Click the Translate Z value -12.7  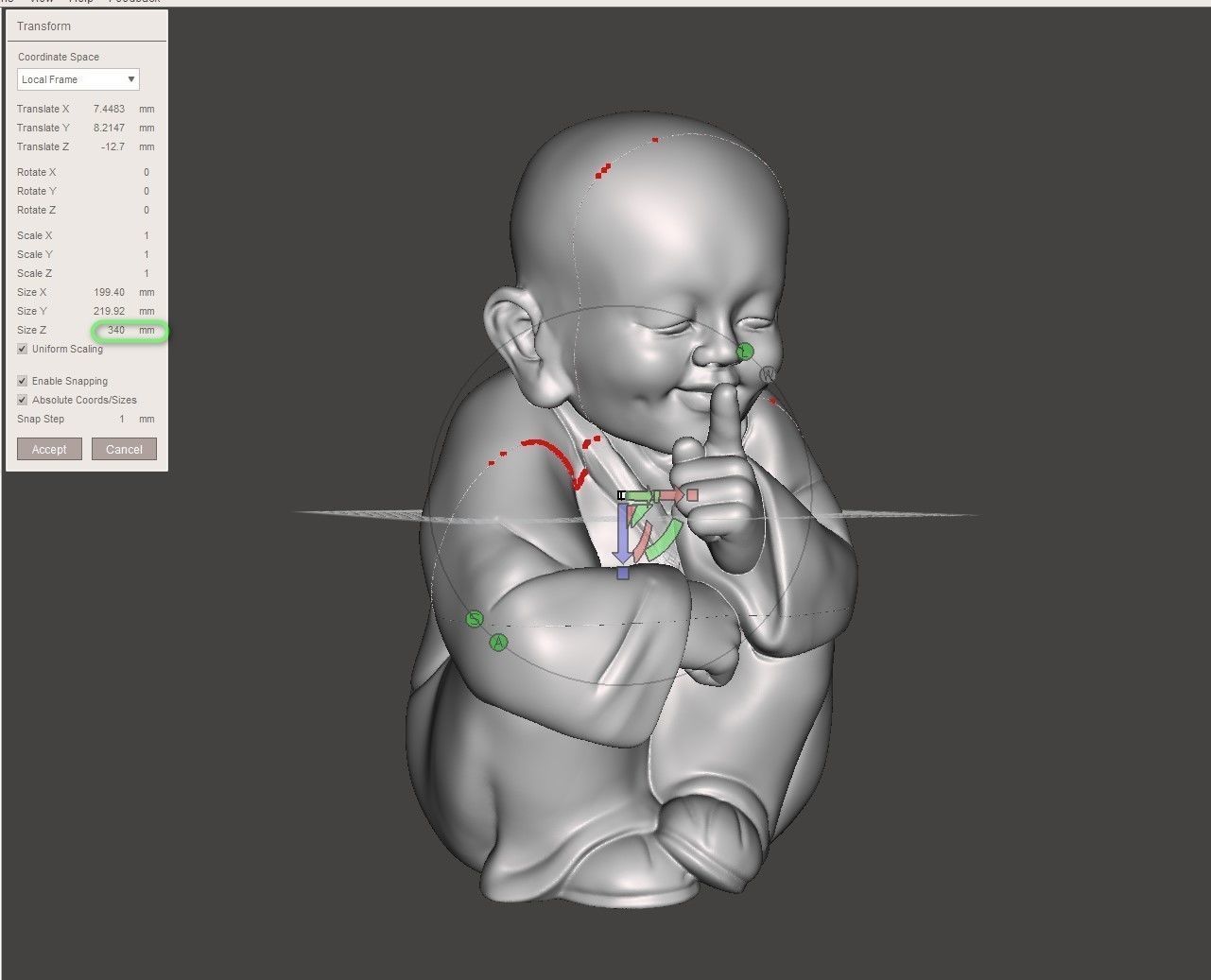(x=112, y=146)
